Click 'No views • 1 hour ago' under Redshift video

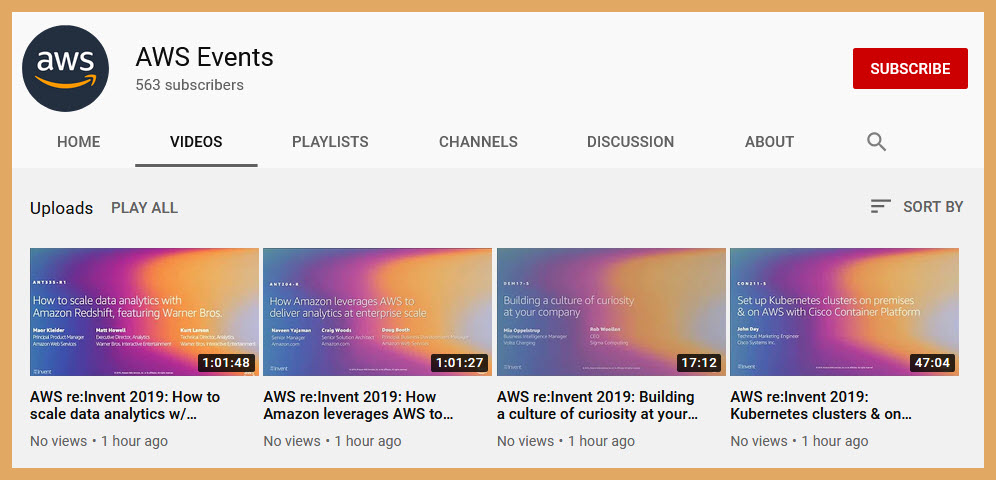pos(99,441)
